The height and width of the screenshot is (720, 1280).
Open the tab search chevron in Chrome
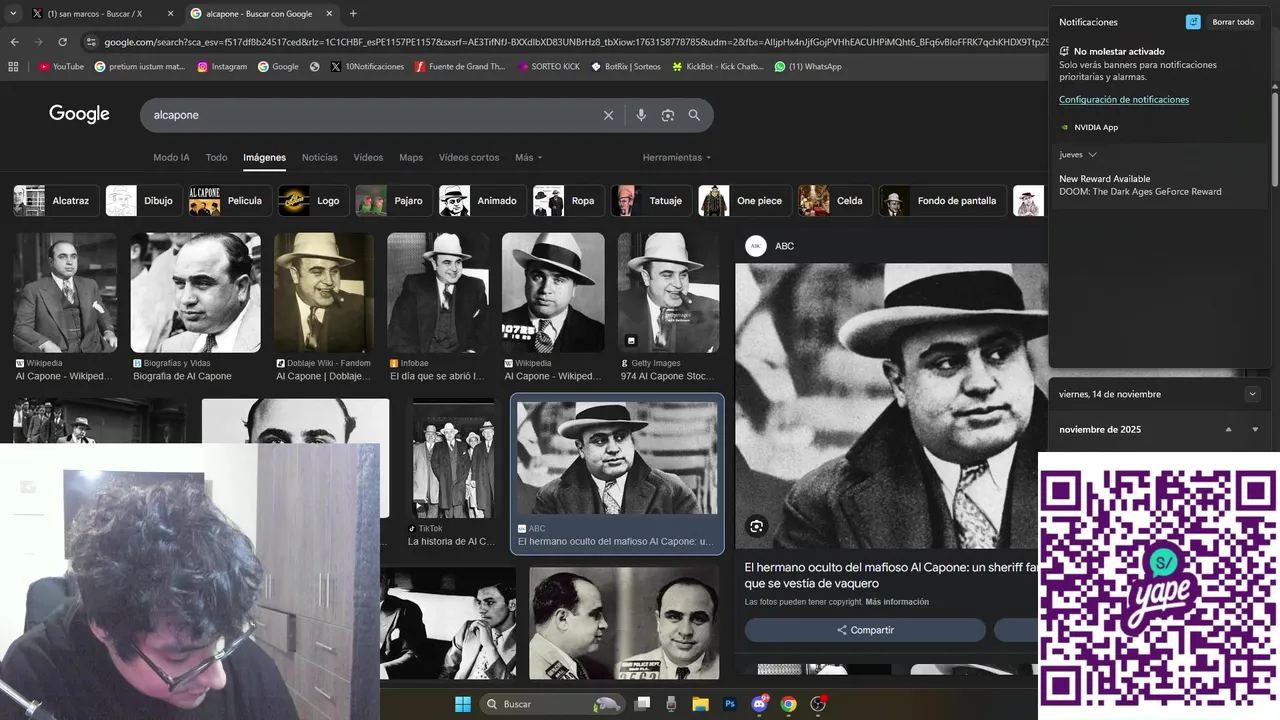(x=13, y=14)
